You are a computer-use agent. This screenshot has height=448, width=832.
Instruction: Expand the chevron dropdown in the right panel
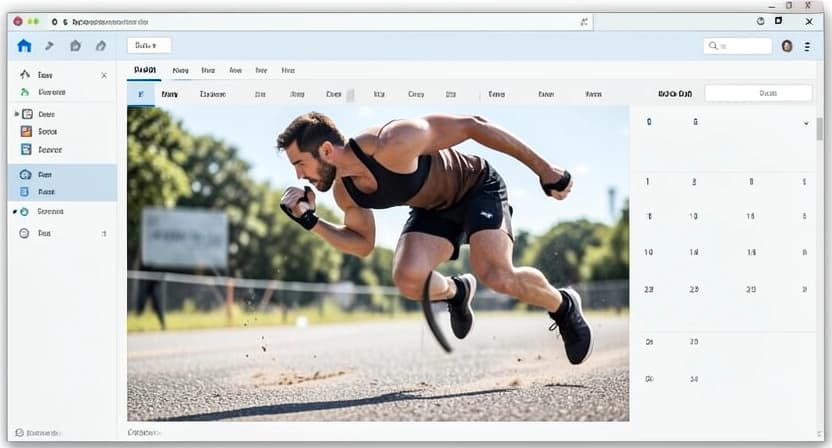click(x=805, y=123)
